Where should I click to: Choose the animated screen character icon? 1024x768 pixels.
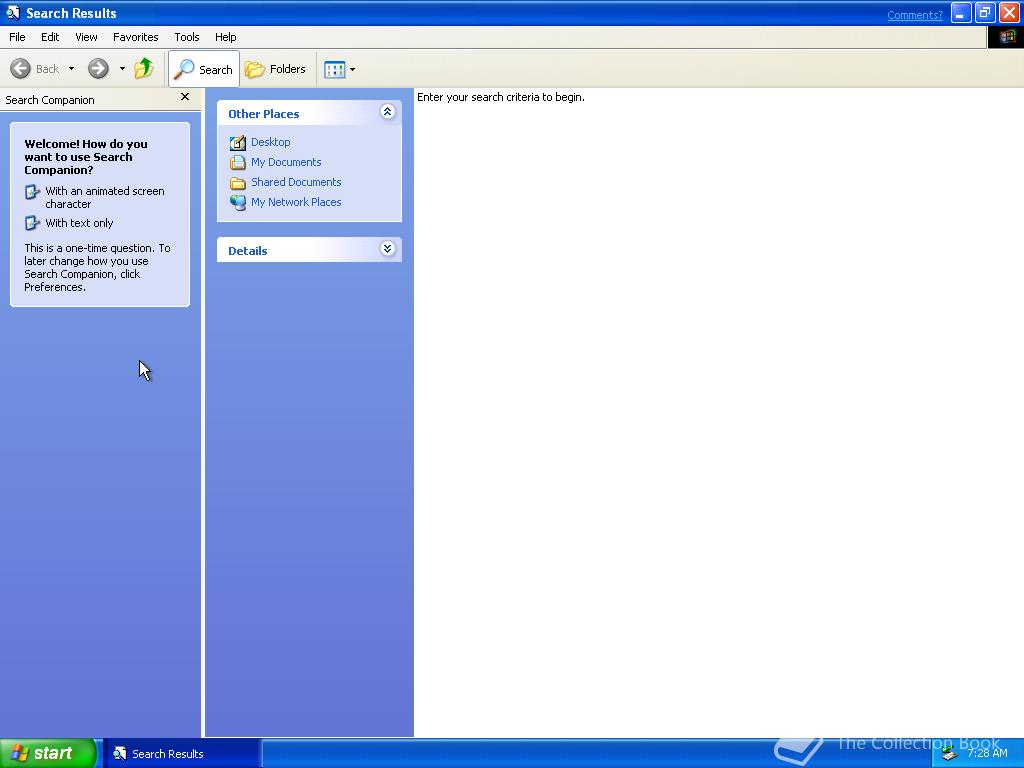32,191
